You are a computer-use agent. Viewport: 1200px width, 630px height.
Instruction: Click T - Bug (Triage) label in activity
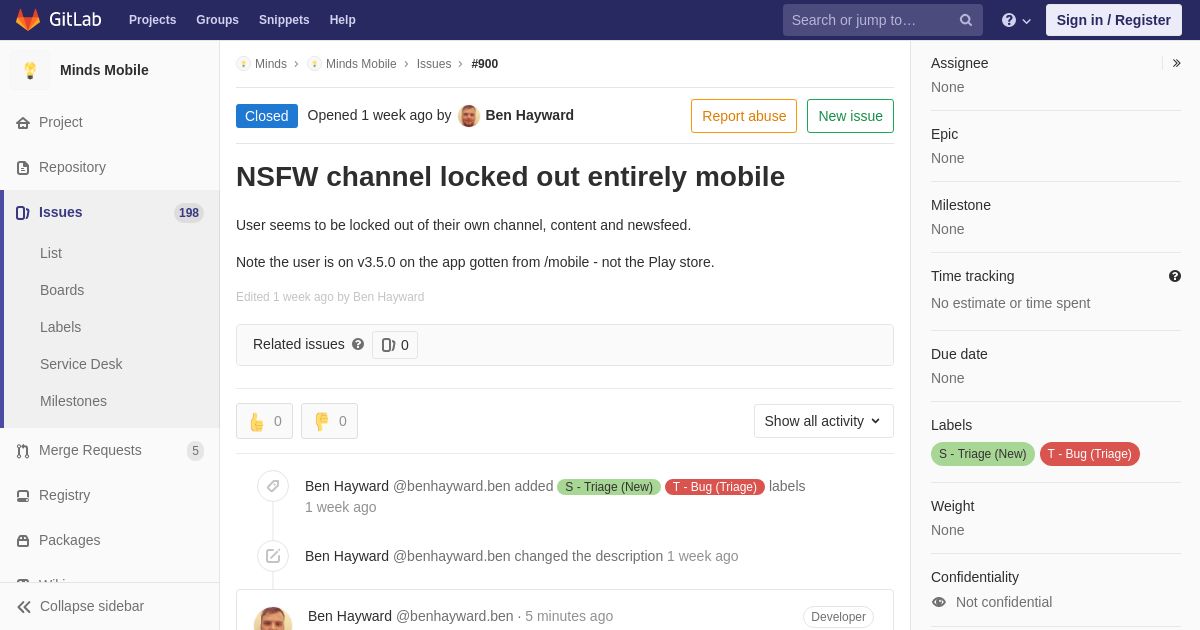tap(715, 487)
